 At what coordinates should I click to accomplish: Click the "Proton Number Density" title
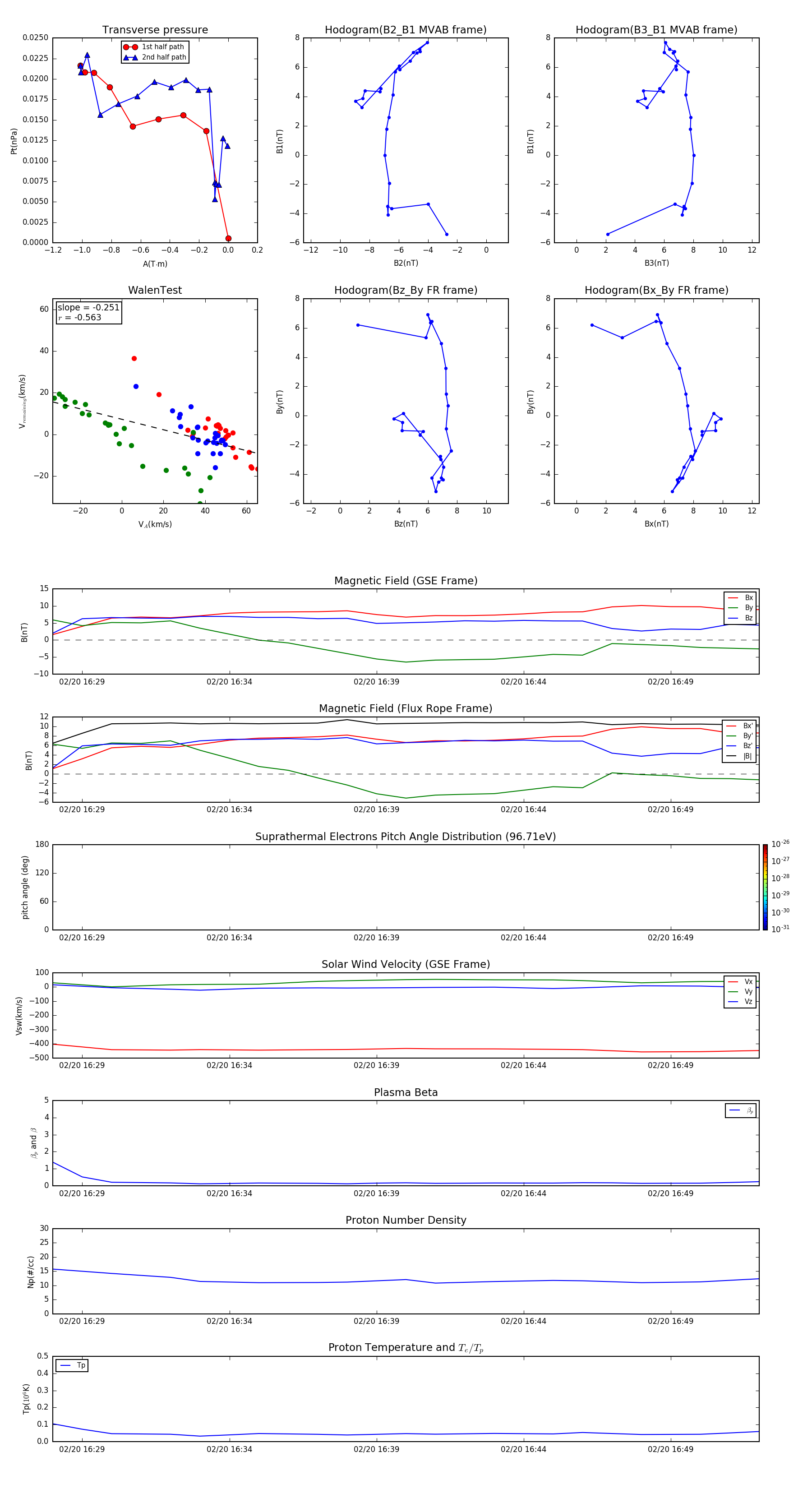tap(406, 1220)
